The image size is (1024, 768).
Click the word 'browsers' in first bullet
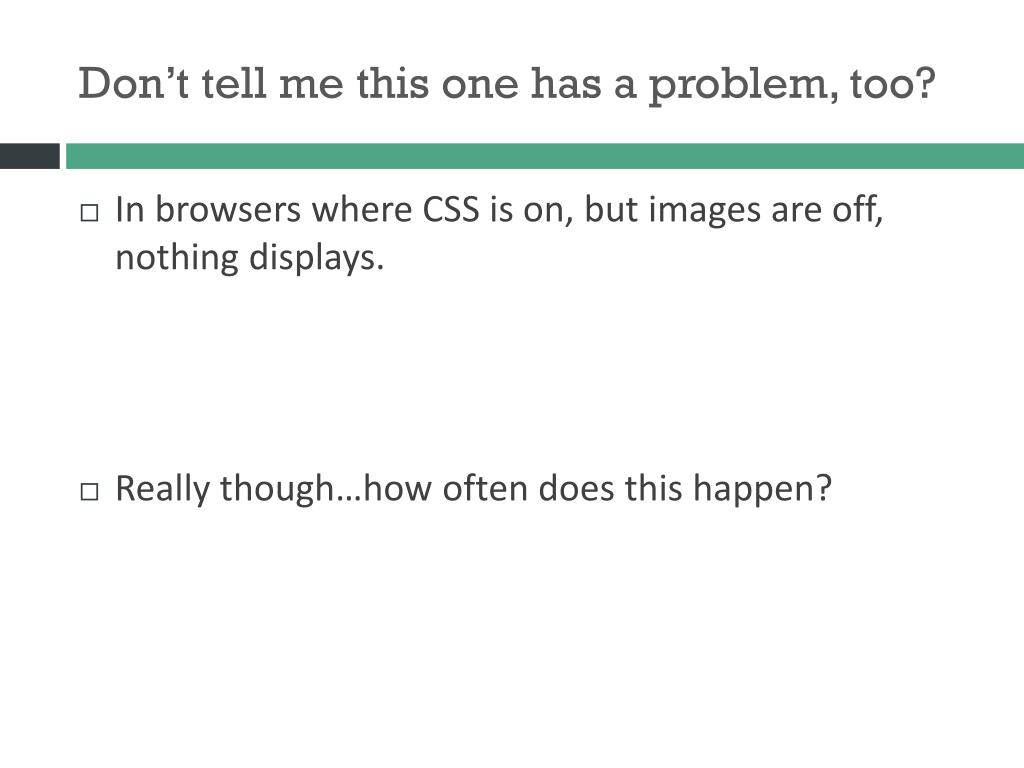[228, 210]
